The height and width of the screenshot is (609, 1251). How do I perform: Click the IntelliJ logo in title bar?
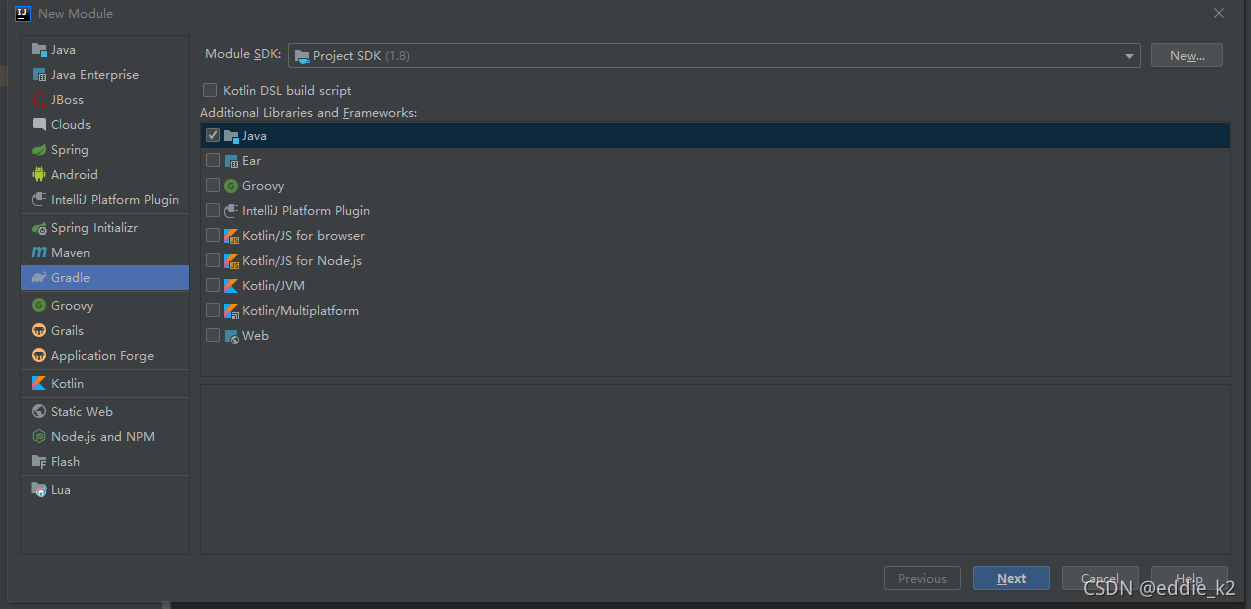[x=23, y=13]
